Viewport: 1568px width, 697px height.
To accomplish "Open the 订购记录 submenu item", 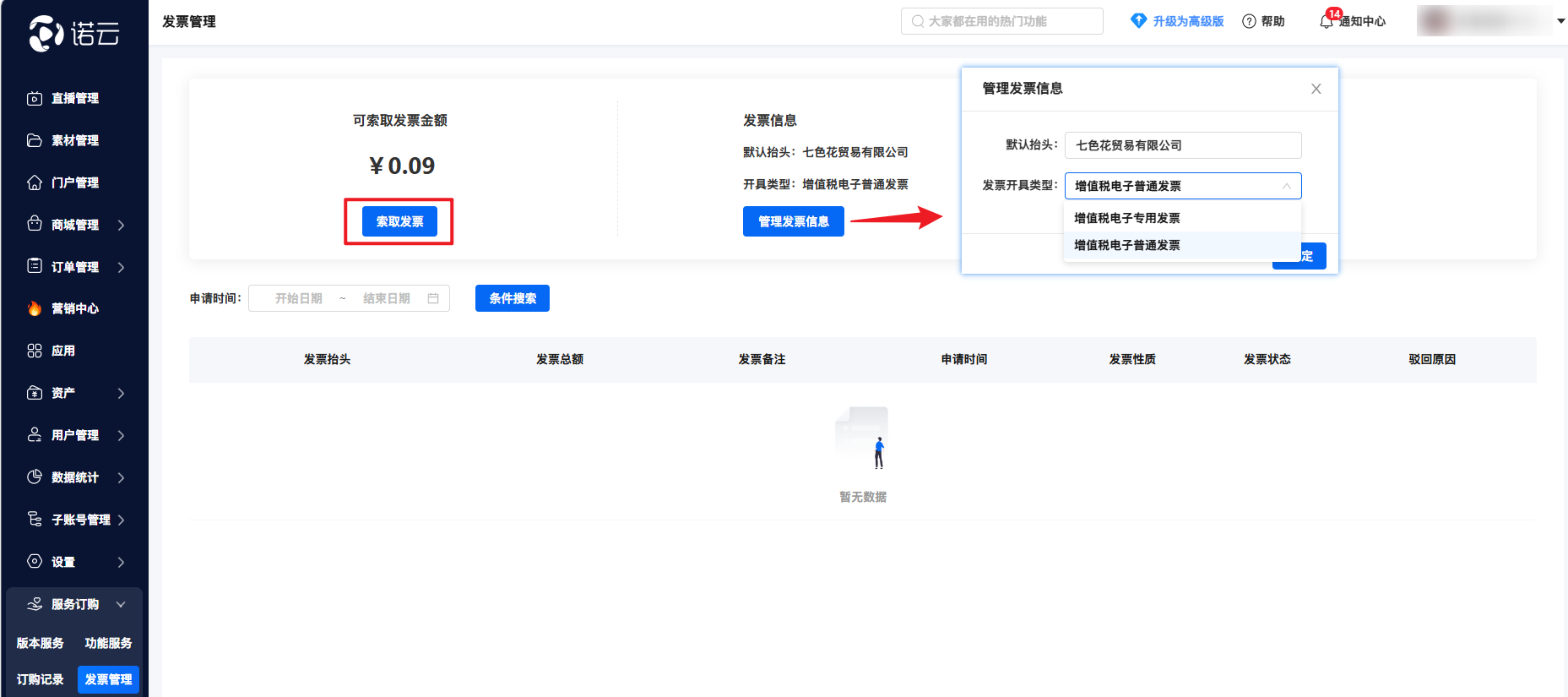I will [40, 679].
